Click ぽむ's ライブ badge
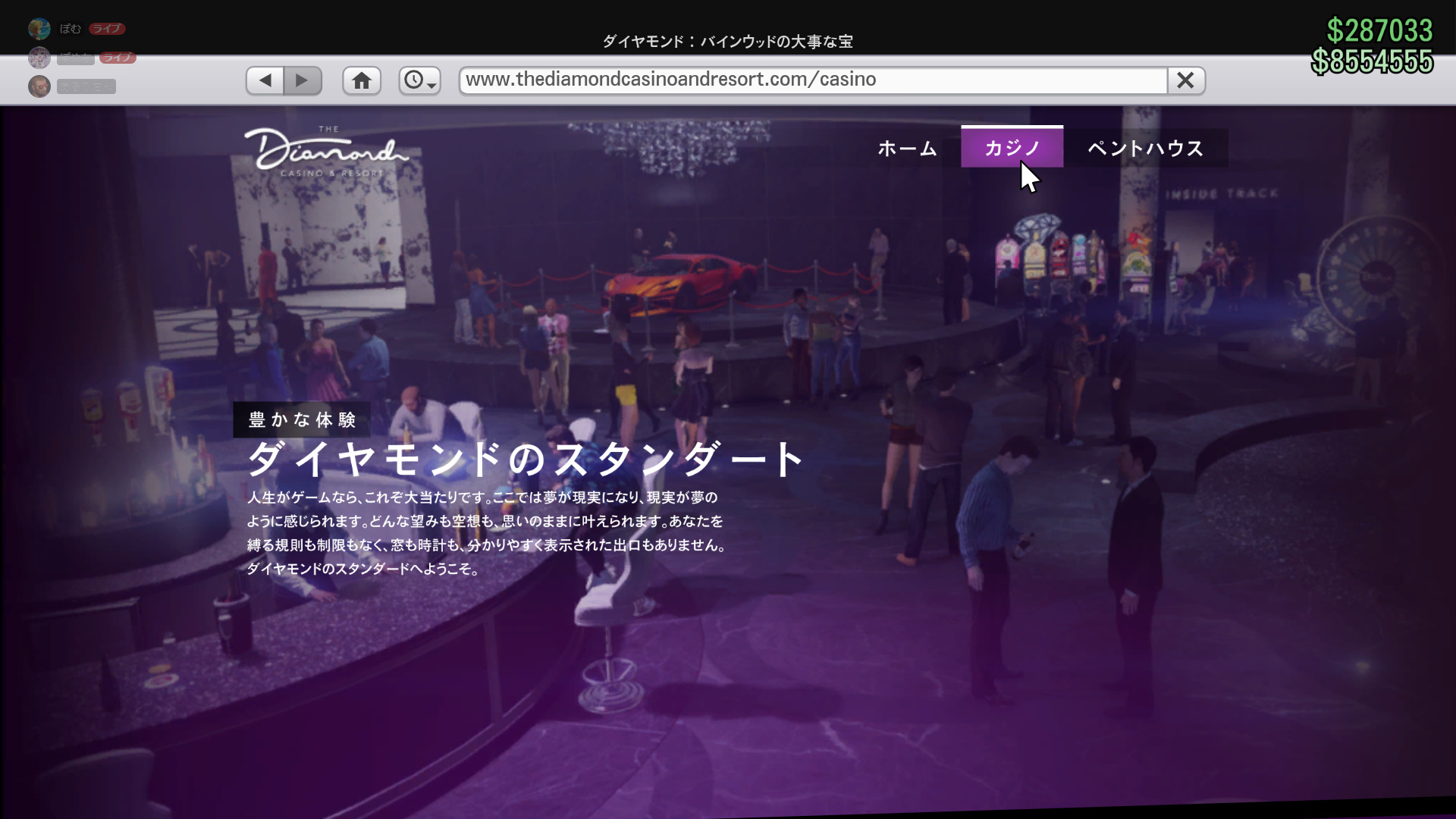The height and width of the screenshot is (819, 1456). click(107, 29)
